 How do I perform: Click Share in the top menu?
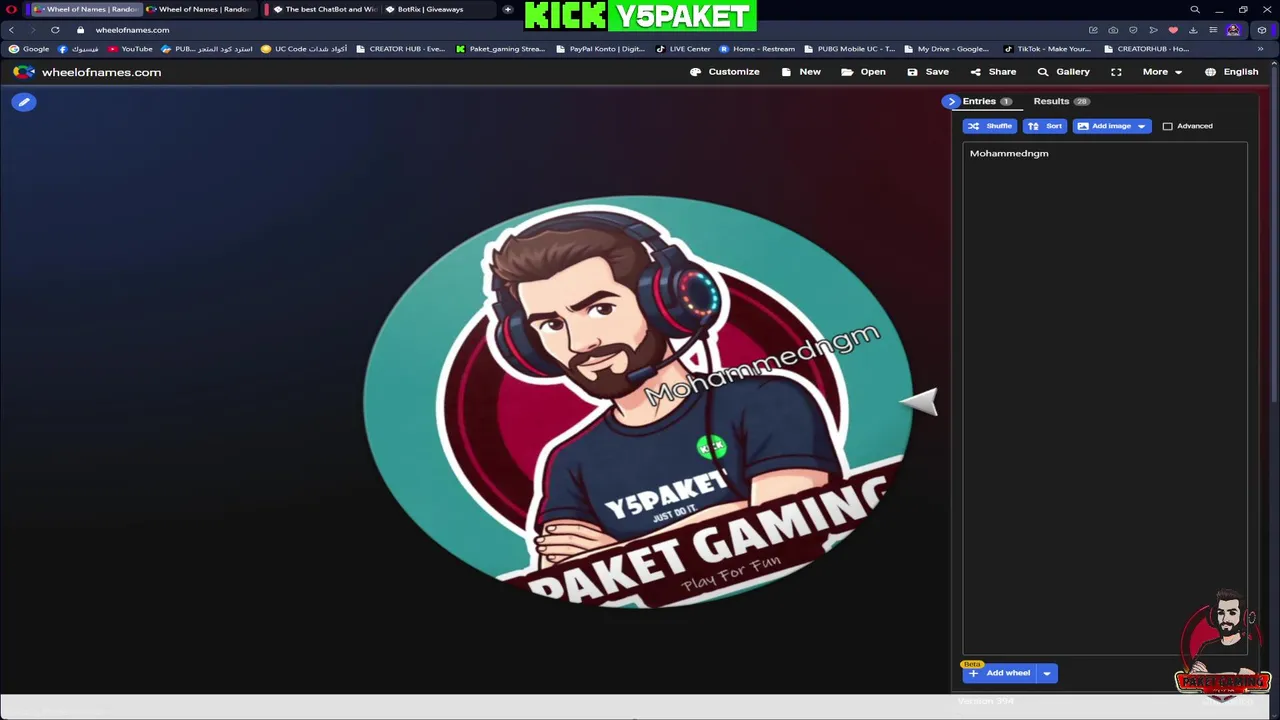pyautogui.click(x=993, y=72)
